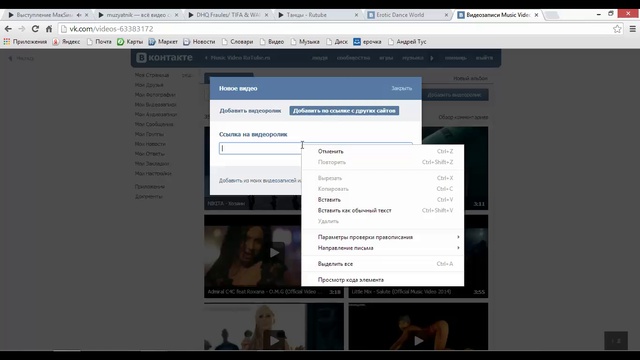The height and width of the screenshot is (360, 640).
Task: Expand Направление письма submenu
Action: coord(382,248)
